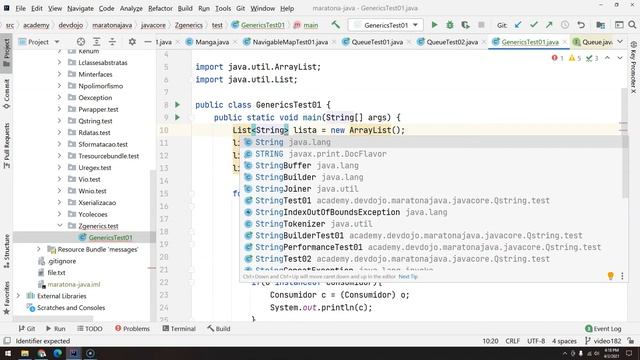The image size is (640, 360).
Task: Open Pull Requests tool window
Action: click(x=7, y=146)
